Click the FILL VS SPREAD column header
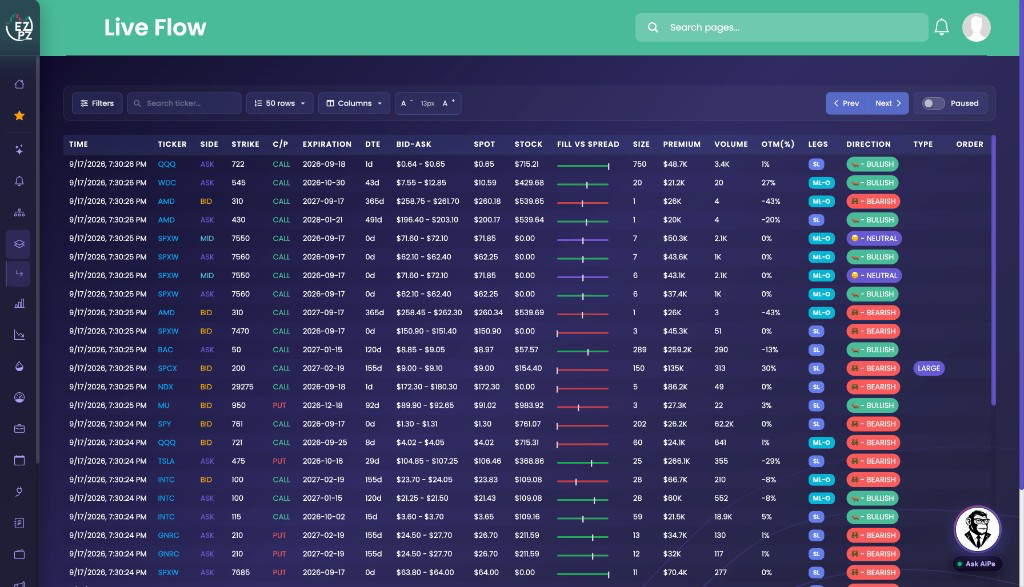 pyautogui.click(x=588, y=144)
